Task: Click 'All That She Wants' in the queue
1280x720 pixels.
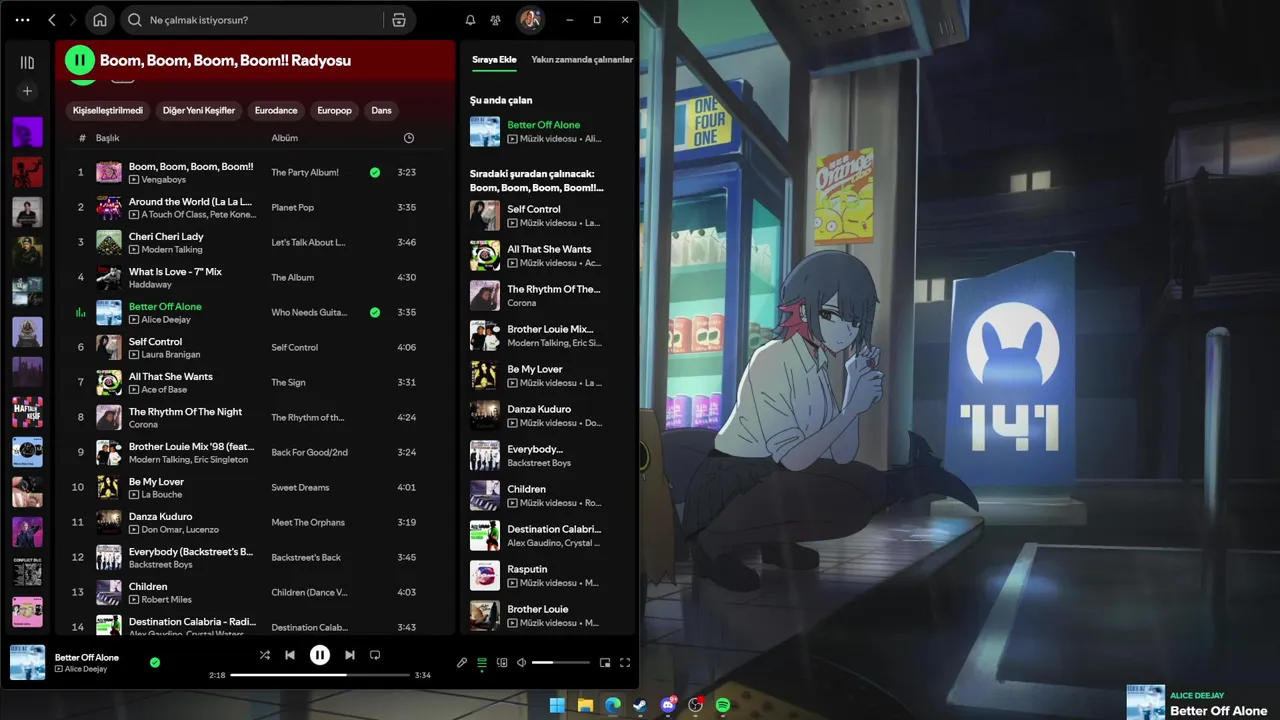Action: (x=549, y=249)
